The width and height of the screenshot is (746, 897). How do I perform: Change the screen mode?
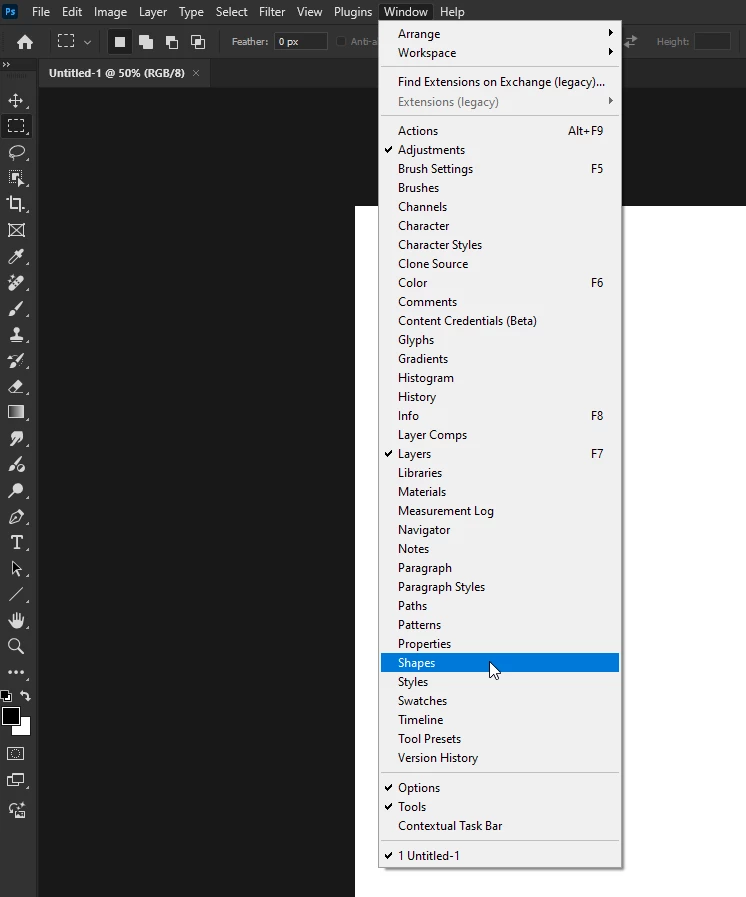coord(16,780)
